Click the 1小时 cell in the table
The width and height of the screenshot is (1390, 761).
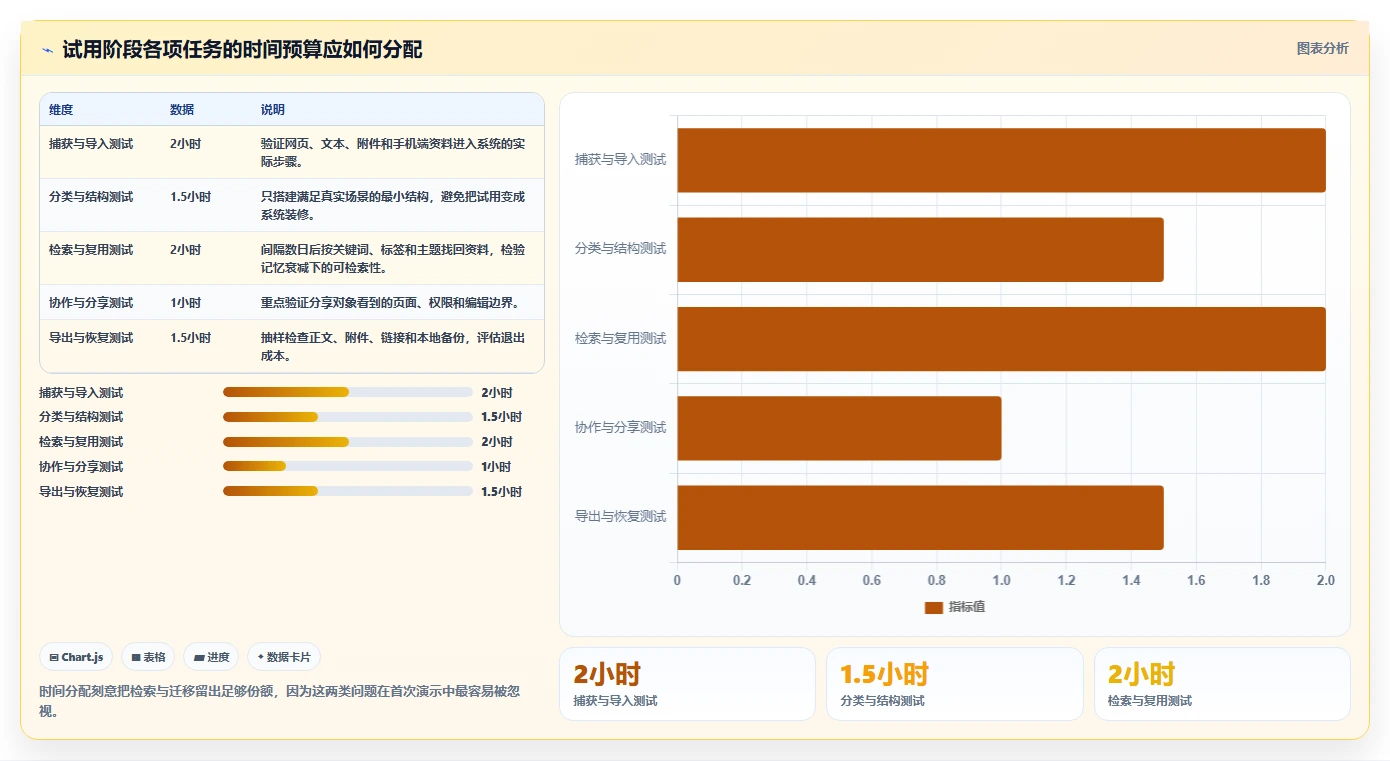point(186,303)
